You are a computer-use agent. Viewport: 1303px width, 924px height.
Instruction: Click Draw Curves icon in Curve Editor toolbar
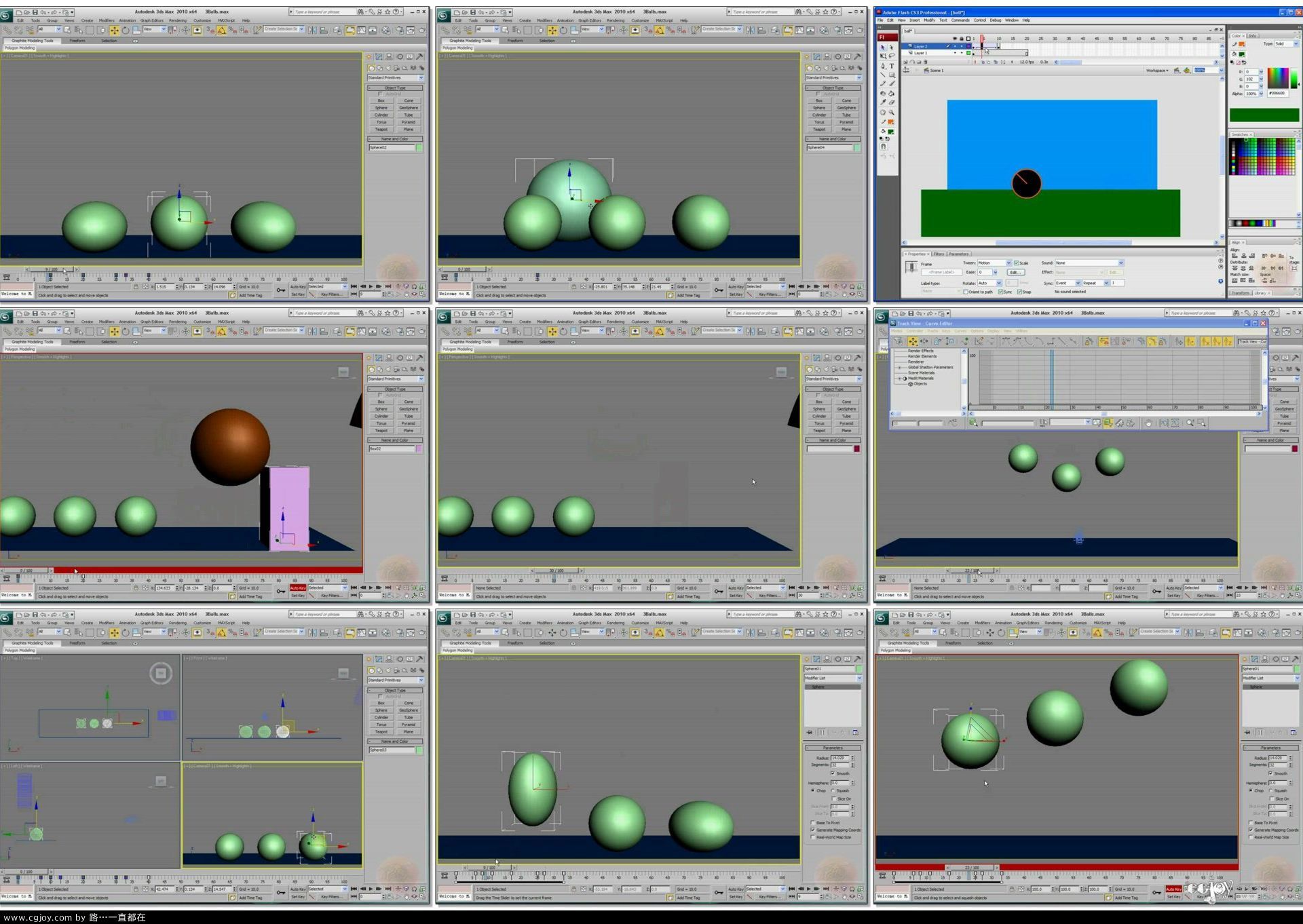979,341
